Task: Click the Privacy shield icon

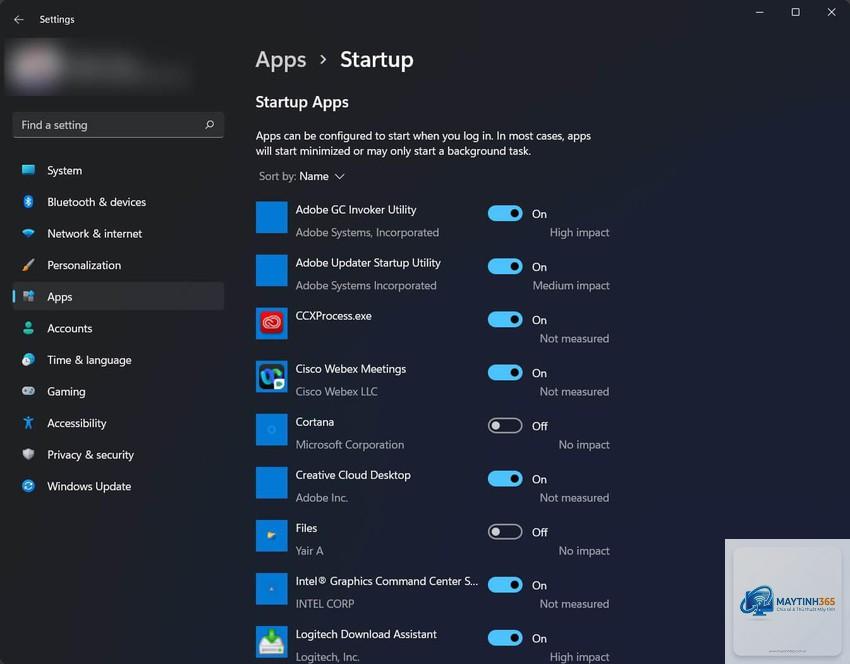Action: click(x=28, y=454)
